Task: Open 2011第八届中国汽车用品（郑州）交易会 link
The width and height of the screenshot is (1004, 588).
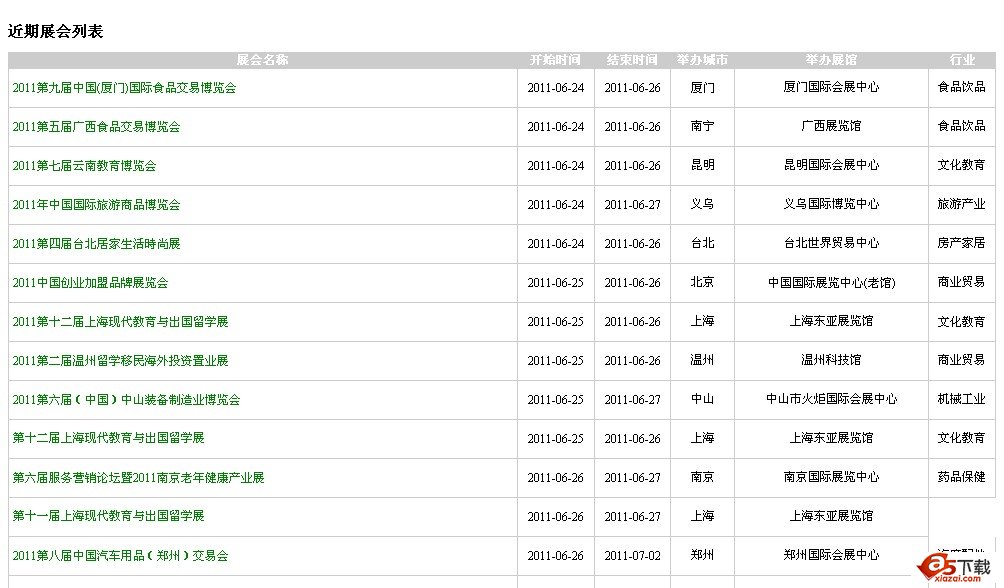Action: click(120, 556)
